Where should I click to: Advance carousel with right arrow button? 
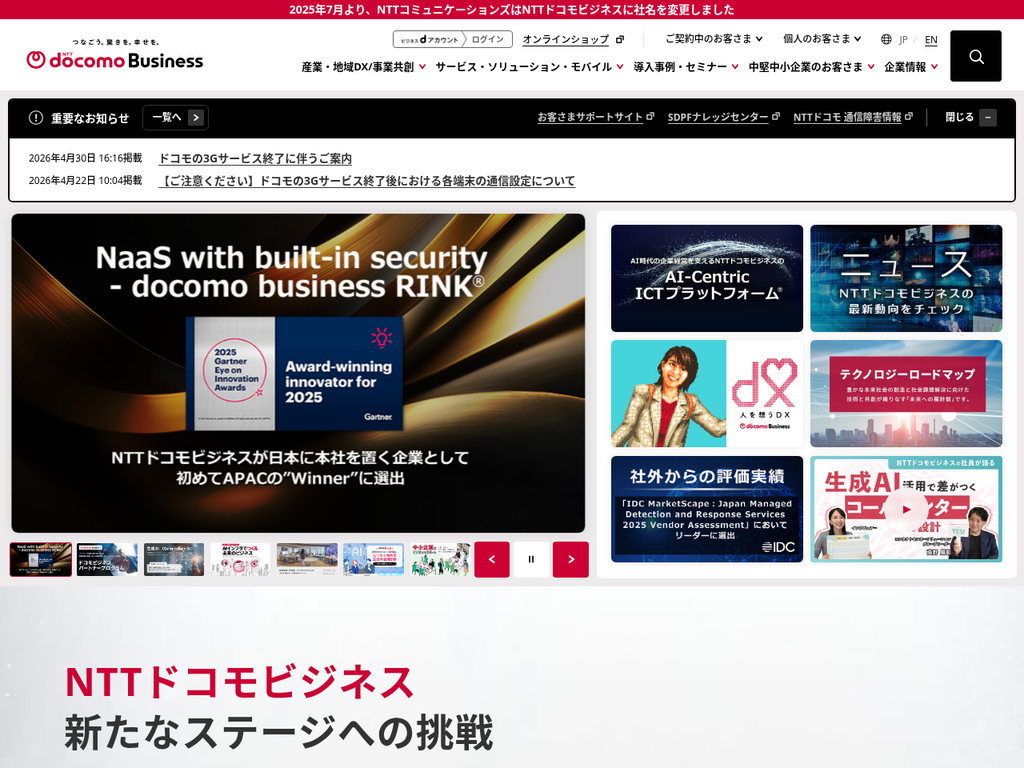point(571,560)
